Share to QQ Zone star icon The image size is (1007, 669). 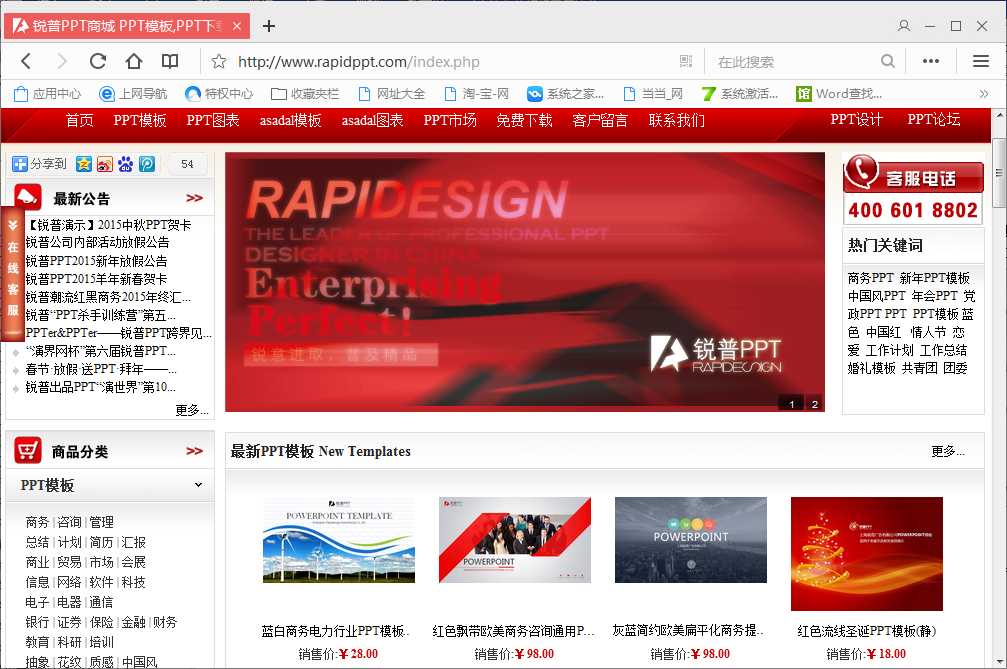point(83,164)
